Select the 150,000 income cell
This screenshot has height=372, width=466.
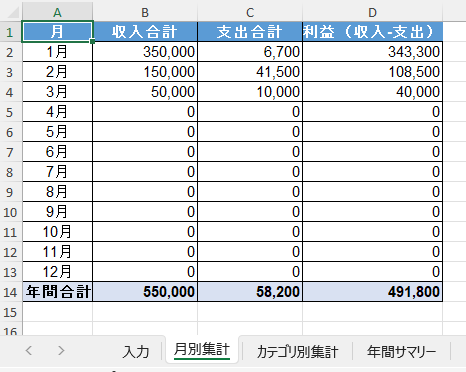coord(145,72)
